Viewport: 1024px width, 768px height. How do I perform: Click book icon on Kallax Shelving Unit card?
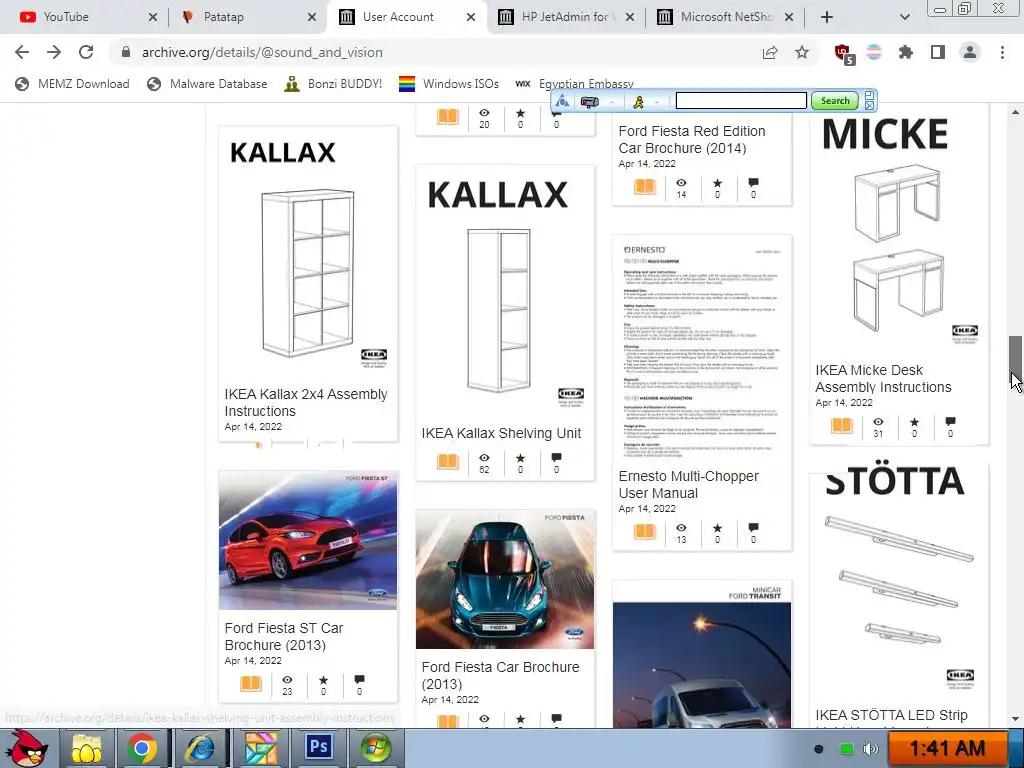pos(447,462)
